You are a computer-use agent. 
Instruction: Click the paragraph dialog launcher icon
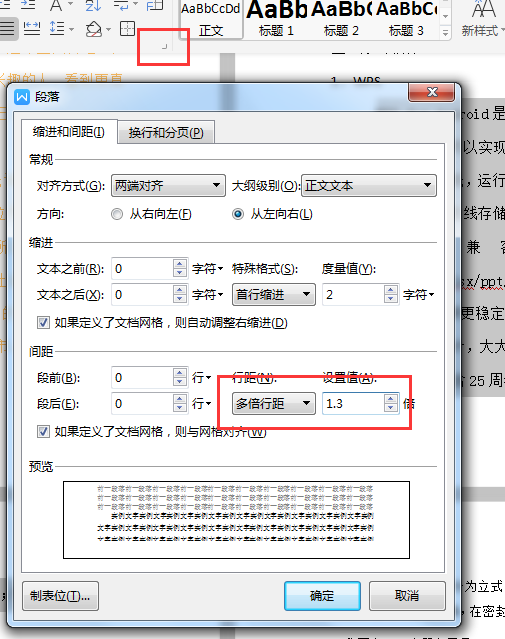click(165, 46)
